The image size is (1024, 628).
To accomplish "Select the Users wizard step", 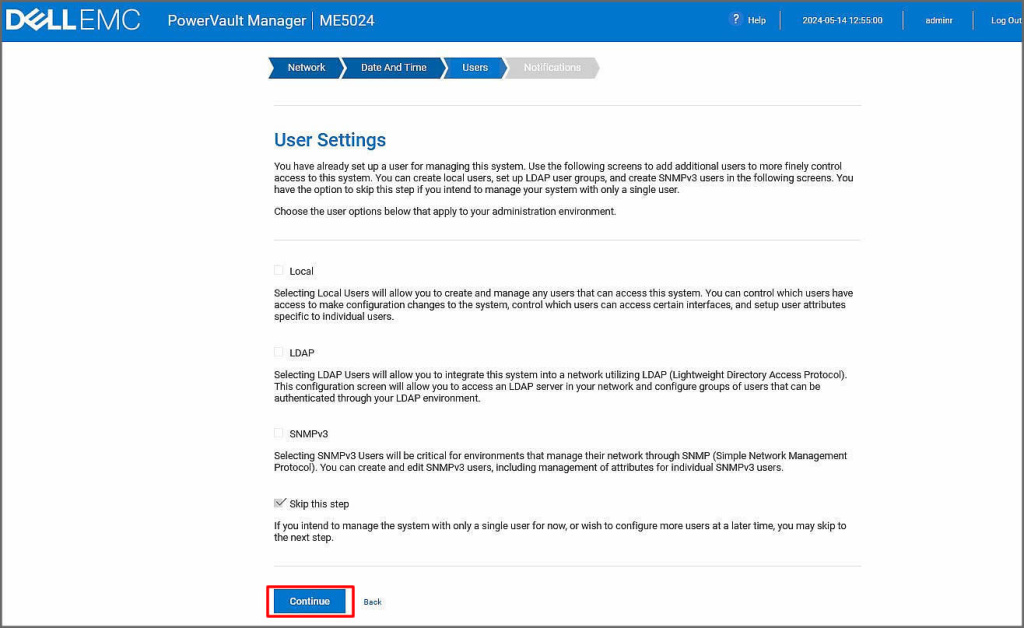I will 475,68.
